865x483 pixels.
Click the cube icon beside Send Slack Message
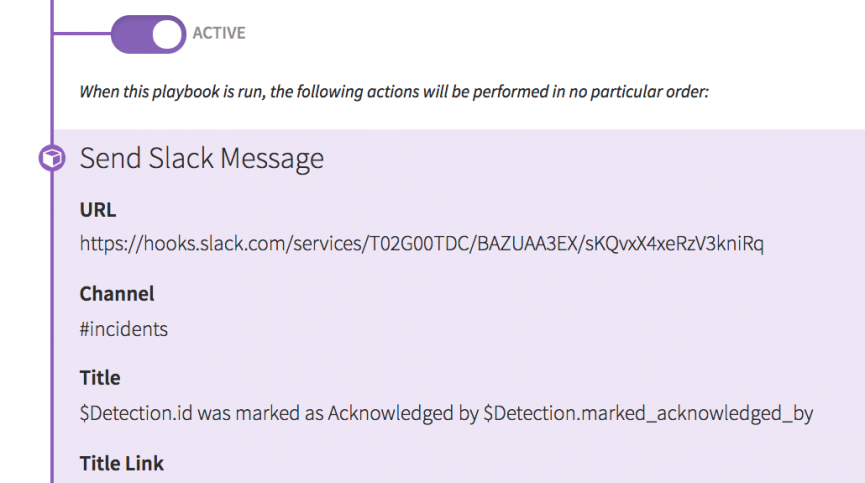click(x=51, y=158)
